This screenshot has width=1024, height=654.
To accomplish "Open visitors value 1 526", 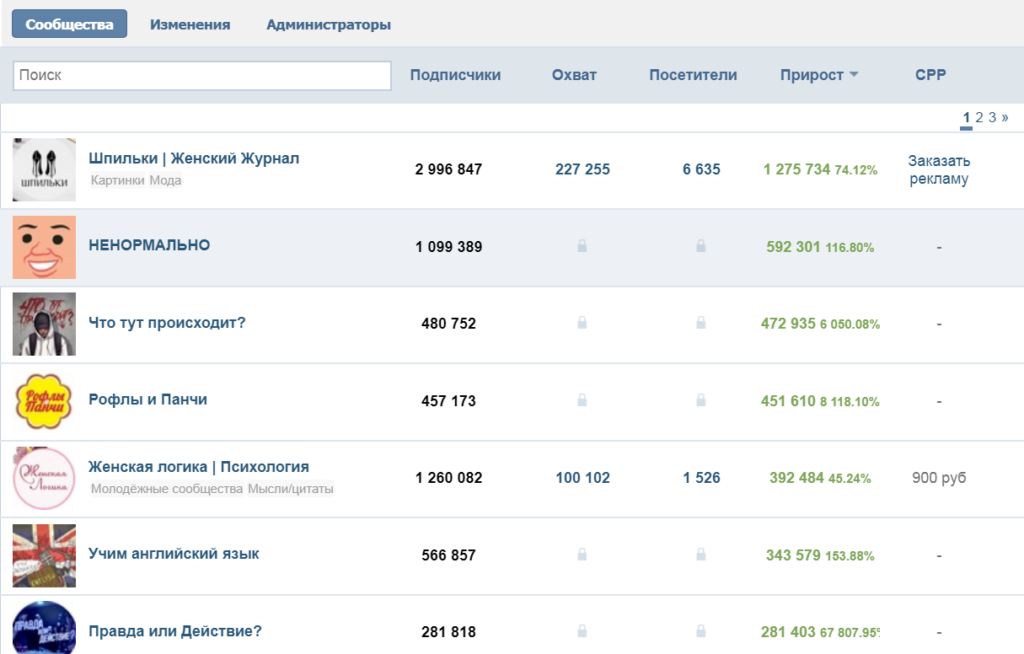I will [x=701, y=478].
